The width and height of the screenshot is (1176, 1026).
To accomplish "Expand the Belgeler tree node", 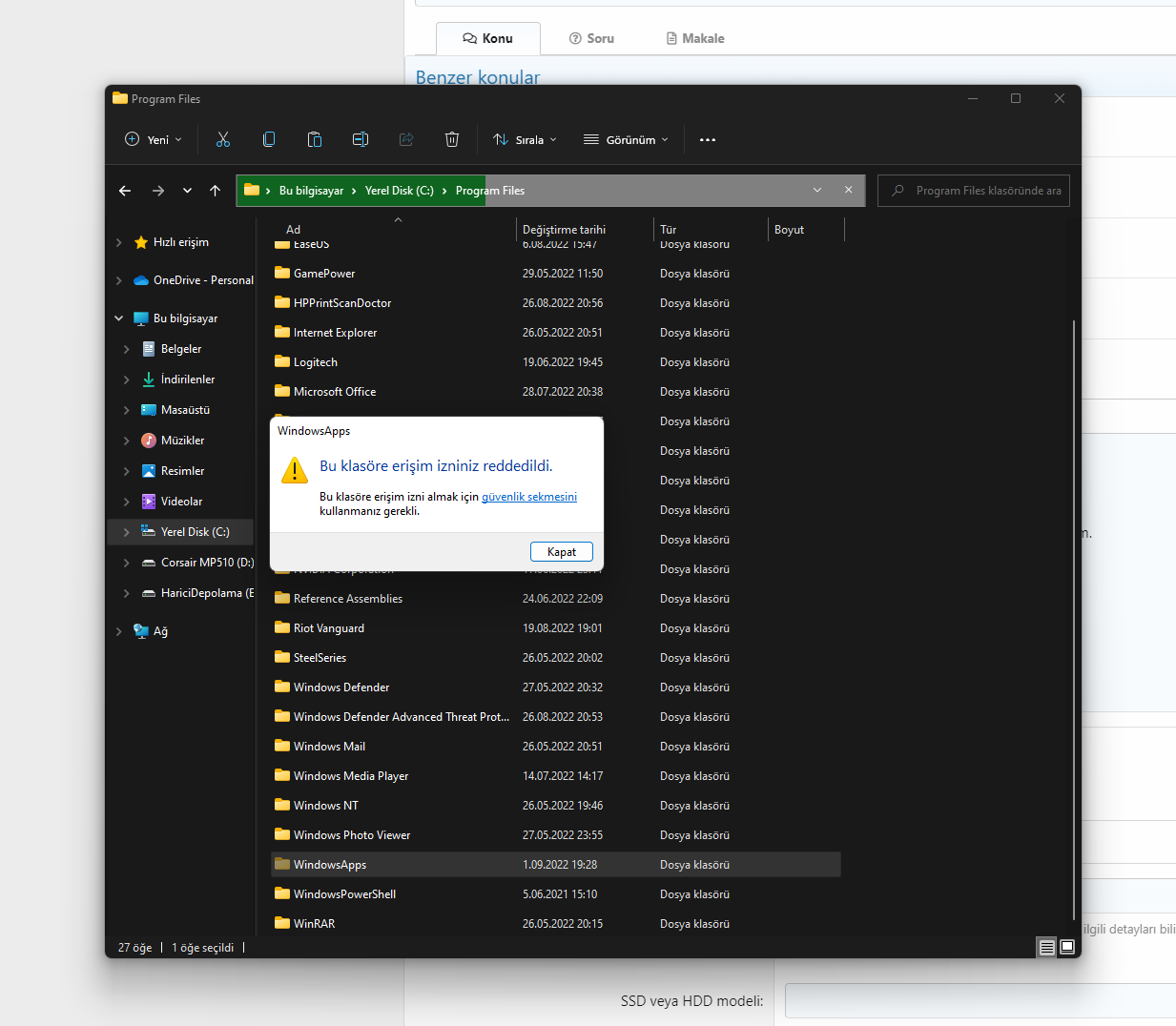I will 127,349.
